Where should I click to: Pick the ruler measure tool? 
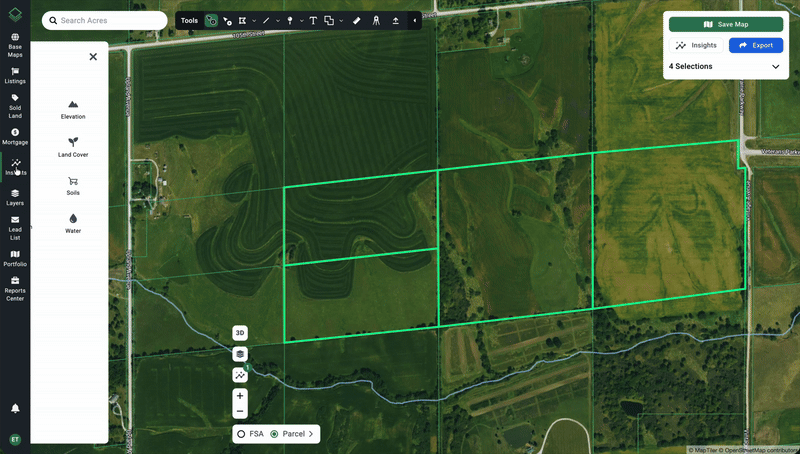(x=357, y=20)
